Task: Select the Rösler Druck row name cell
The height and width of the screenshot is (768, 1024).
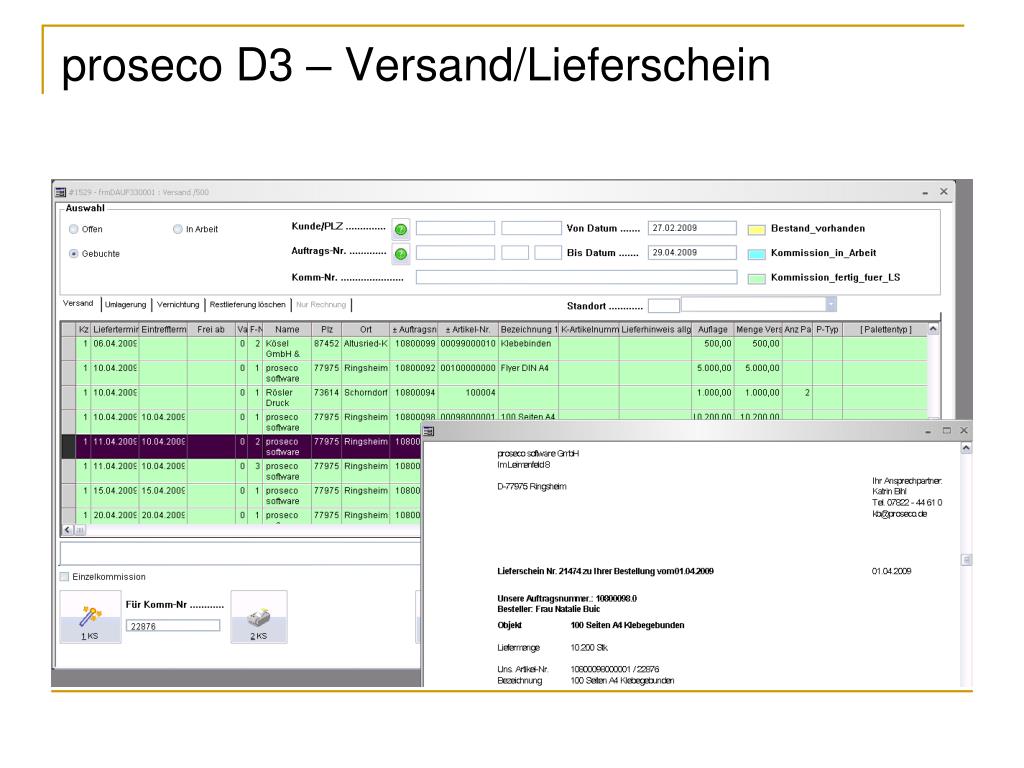Action: click(x=287, y=398)
